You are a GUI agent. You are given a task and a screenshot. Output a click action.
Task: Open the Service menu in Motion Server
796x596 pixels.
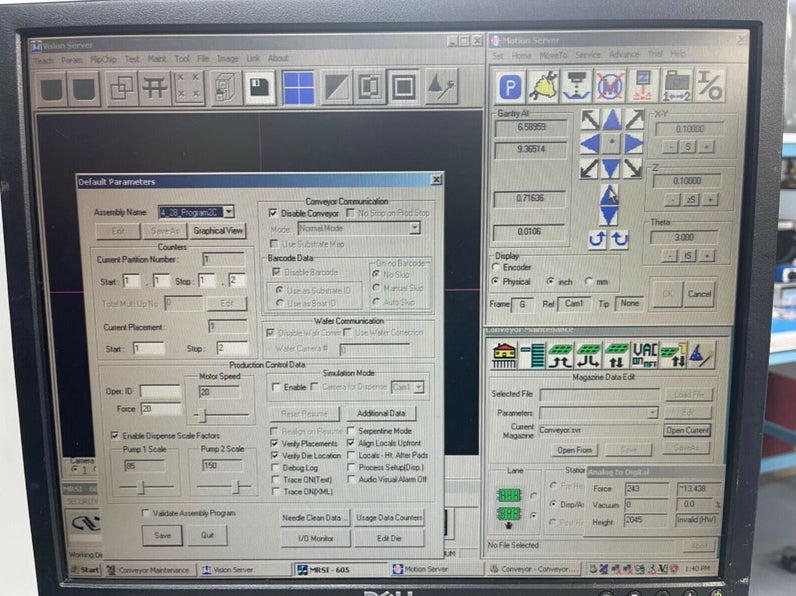(x=588, y=54)
